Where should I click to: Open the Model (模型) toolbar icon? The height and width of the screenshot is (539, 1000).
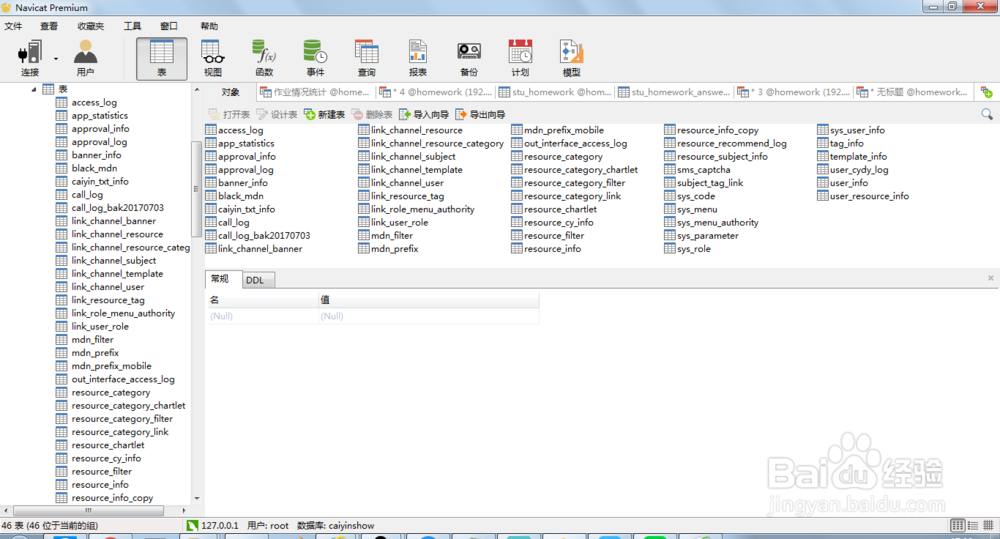[x=571, y=58]
